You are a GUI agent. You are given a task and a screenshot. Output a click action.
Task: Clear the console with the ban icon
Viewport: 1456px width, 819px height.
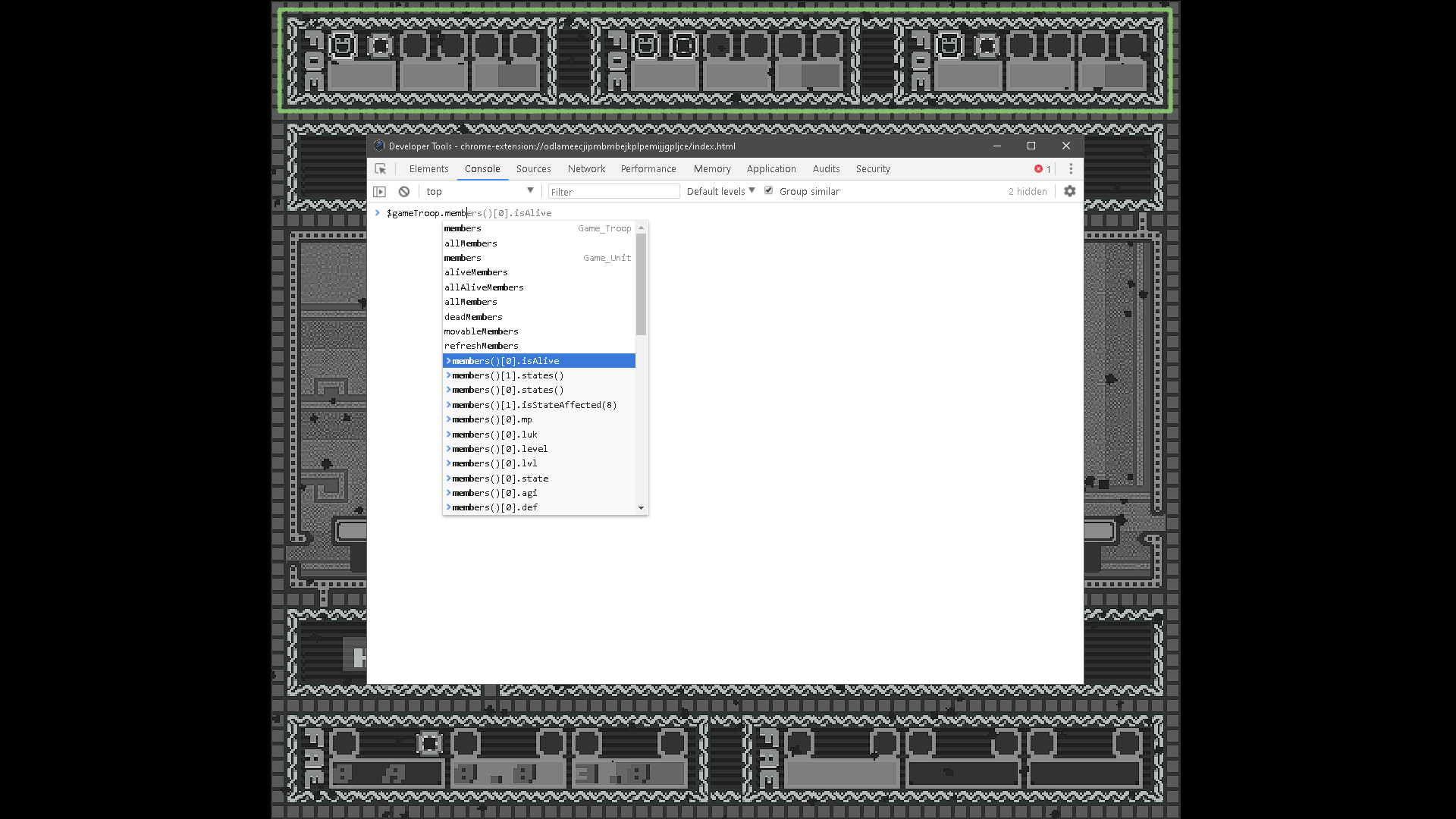[x=404, y=192]
